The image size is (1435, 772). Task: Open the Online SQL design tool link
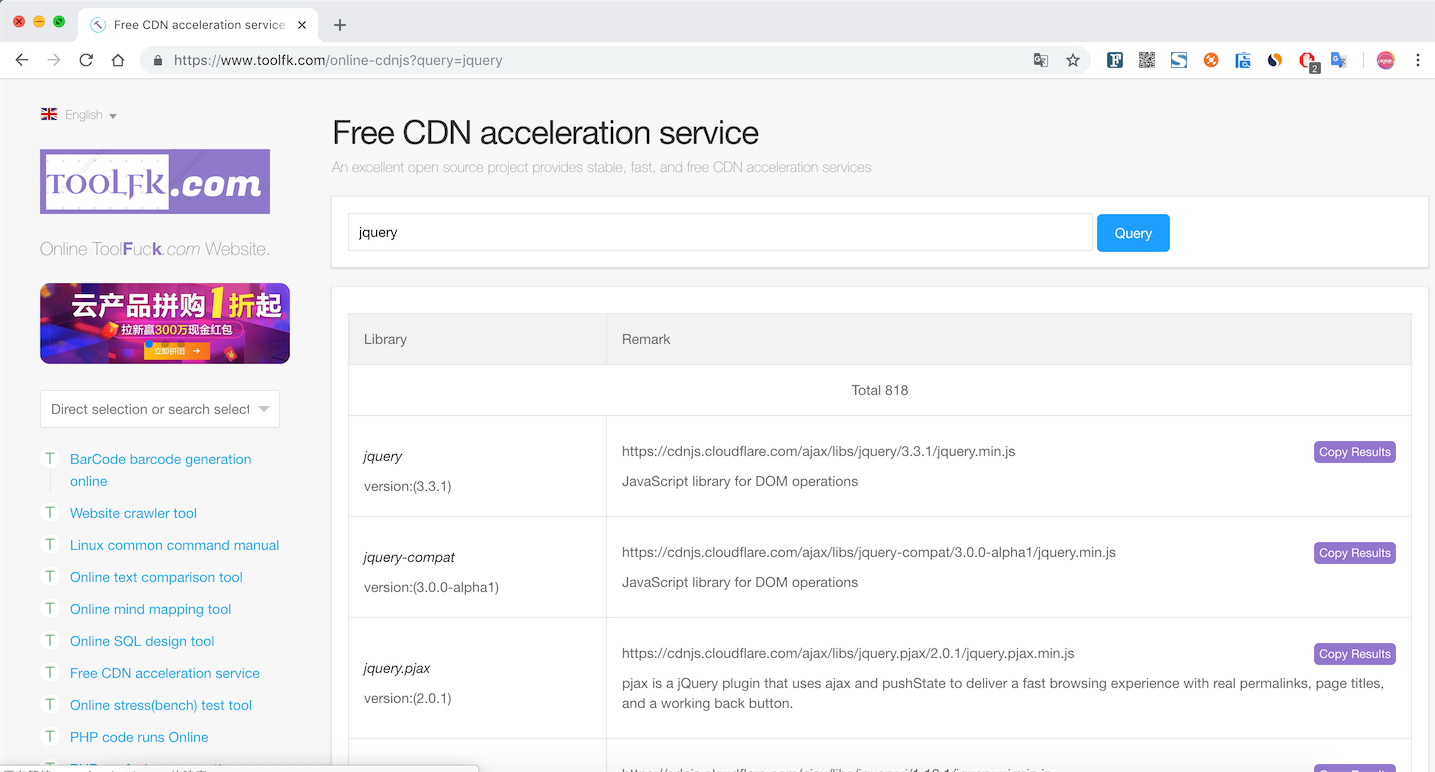[142, 641]
